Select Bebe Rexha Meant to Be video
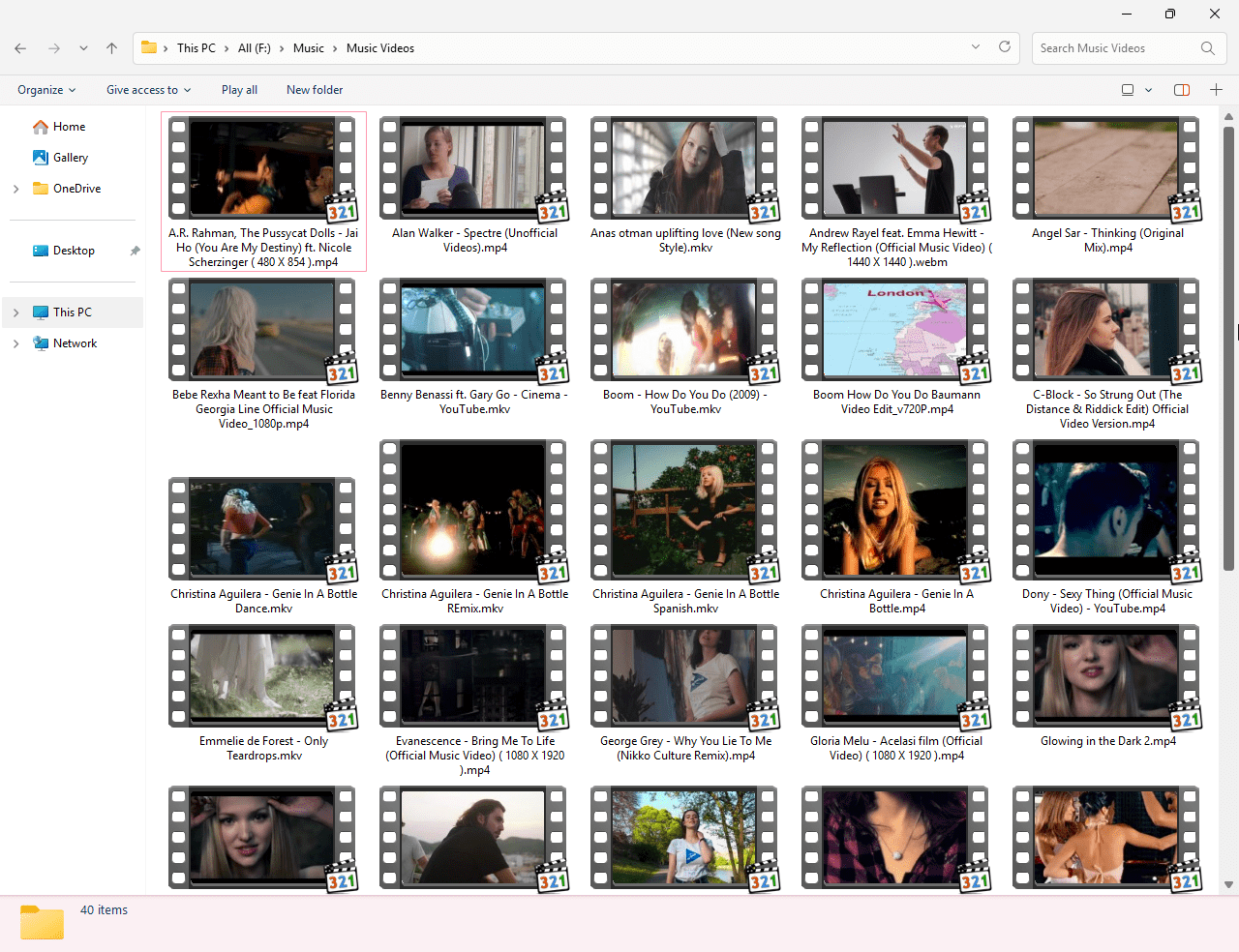The height and width of the screenshot is (952, 1239). (x=263, y=354)
